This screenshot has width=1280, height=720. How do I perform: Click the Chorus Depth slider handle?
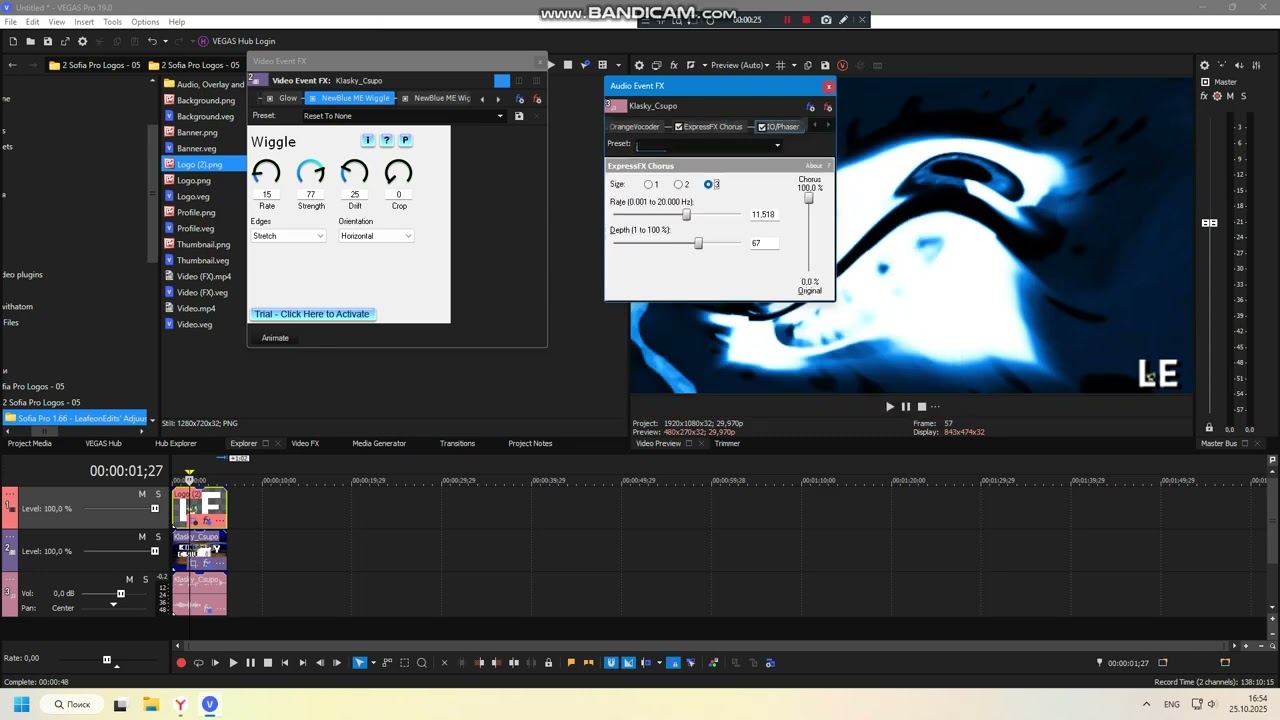pyautogui.click(x=698, y=243)
